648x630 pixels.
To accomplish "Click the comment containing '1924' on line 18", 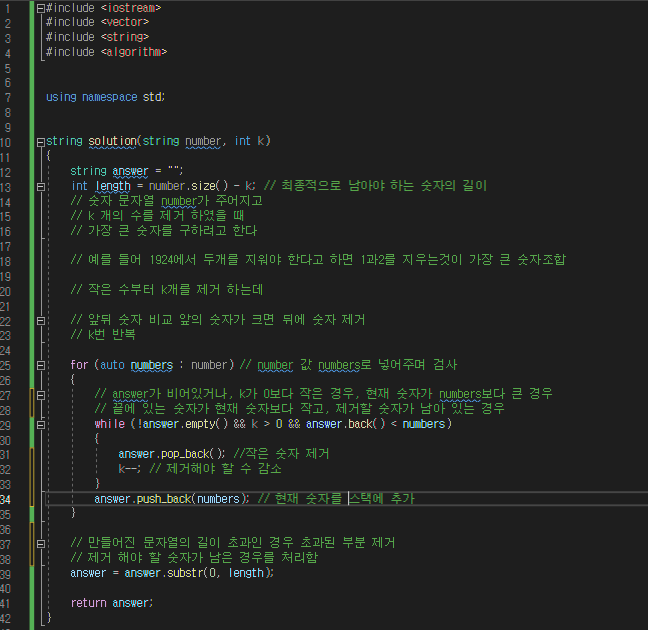I will pos(318,260).
